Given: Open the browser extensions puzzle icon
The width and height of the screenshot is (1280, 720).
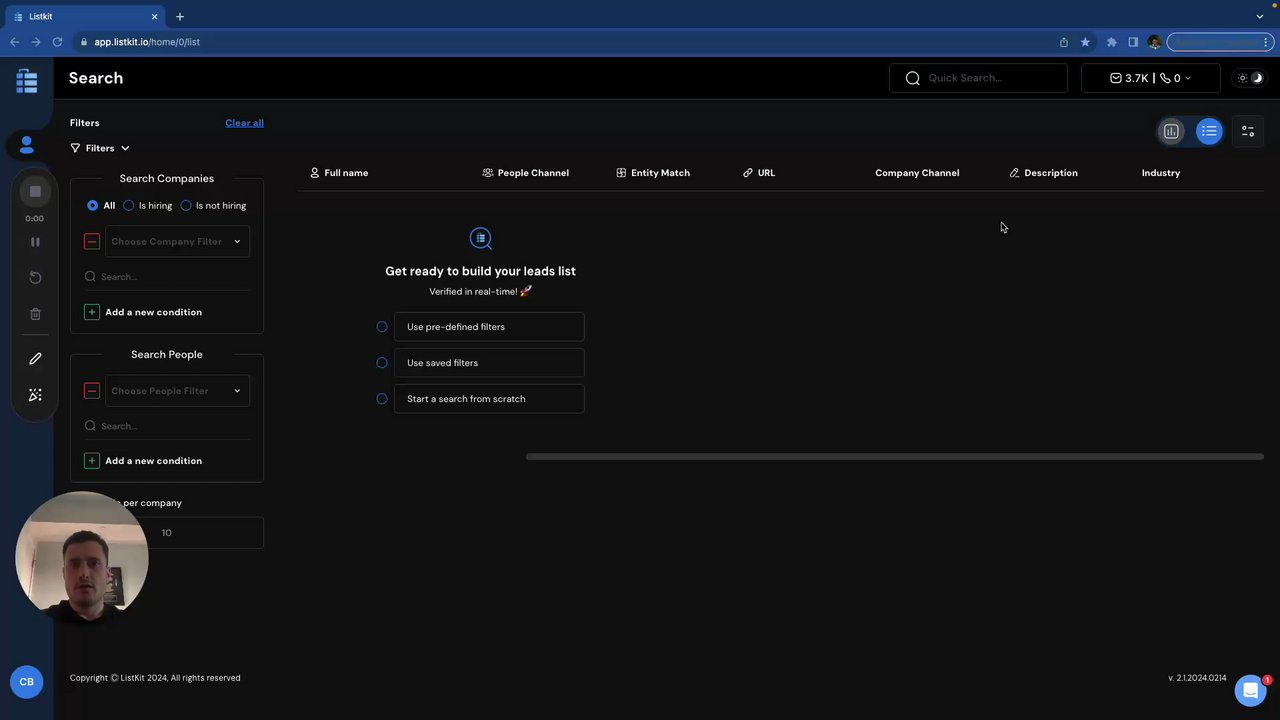Looking at the screenshot, I should (x=1111, y=42).
